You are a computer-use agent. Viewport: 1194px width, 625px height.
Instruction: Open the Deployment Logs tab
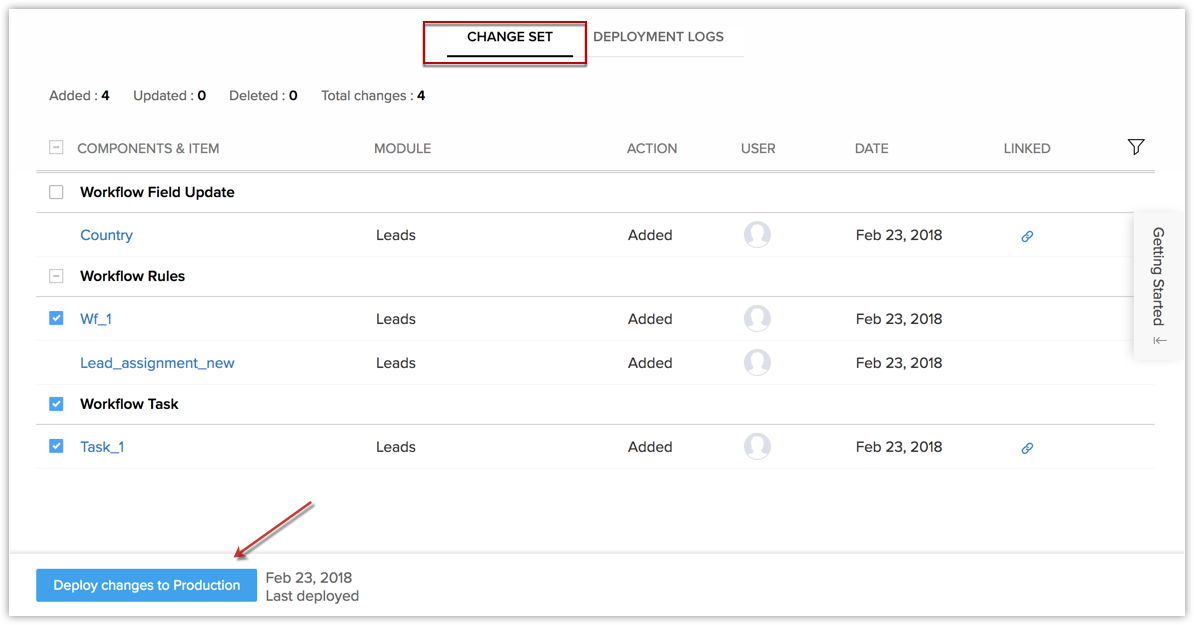[658, 37]
